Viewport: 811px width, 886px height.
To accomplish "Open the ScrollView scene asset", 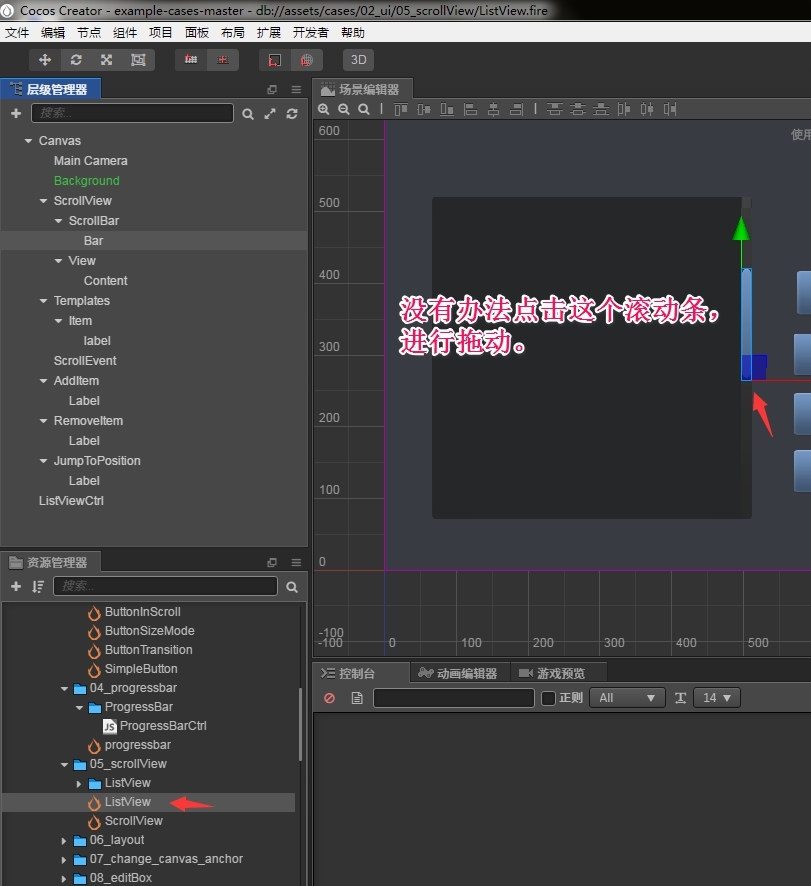I will 133,821.
